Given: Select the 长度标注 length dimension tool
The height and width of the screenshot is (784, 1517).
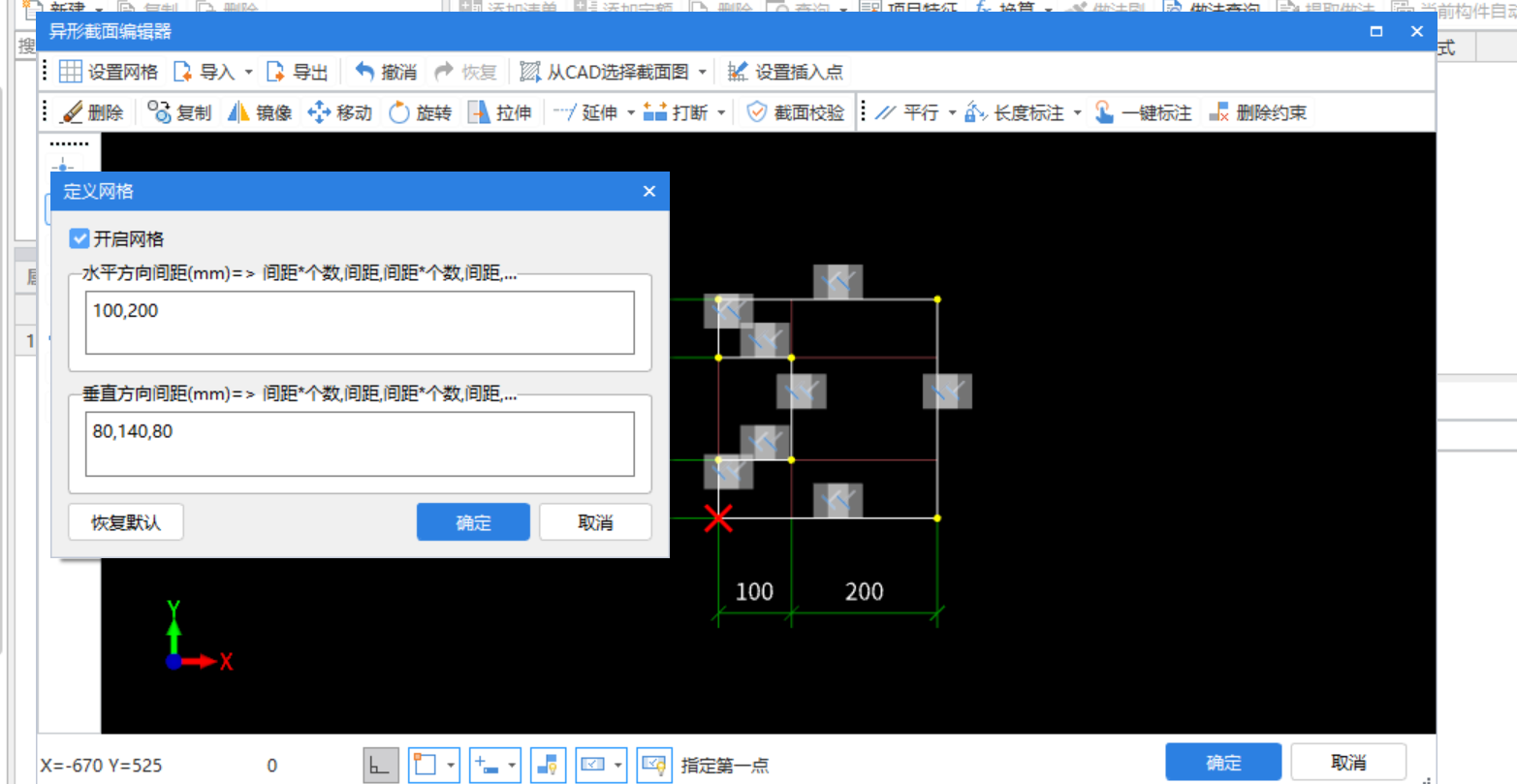Looking at the screenshot, I should [x=1014, y=112].
